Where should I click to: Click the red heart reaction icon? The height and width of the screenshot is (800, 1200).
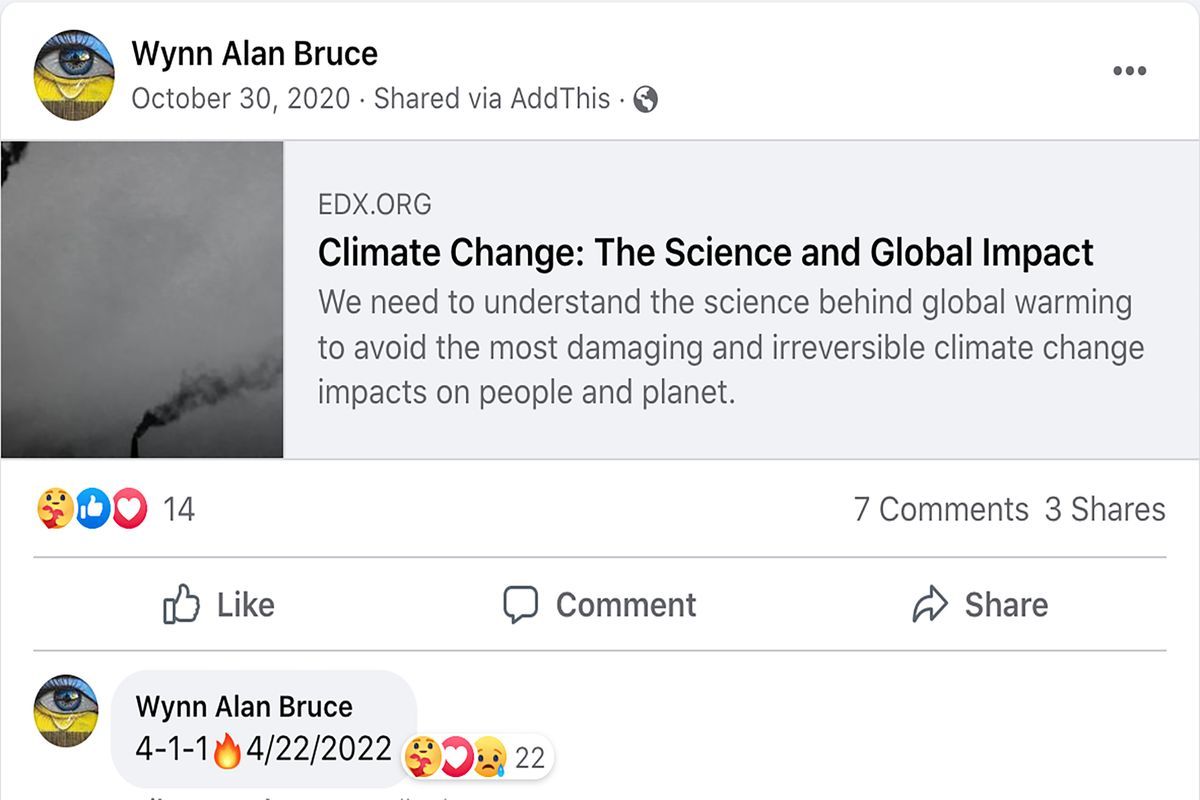pos(129,510)
